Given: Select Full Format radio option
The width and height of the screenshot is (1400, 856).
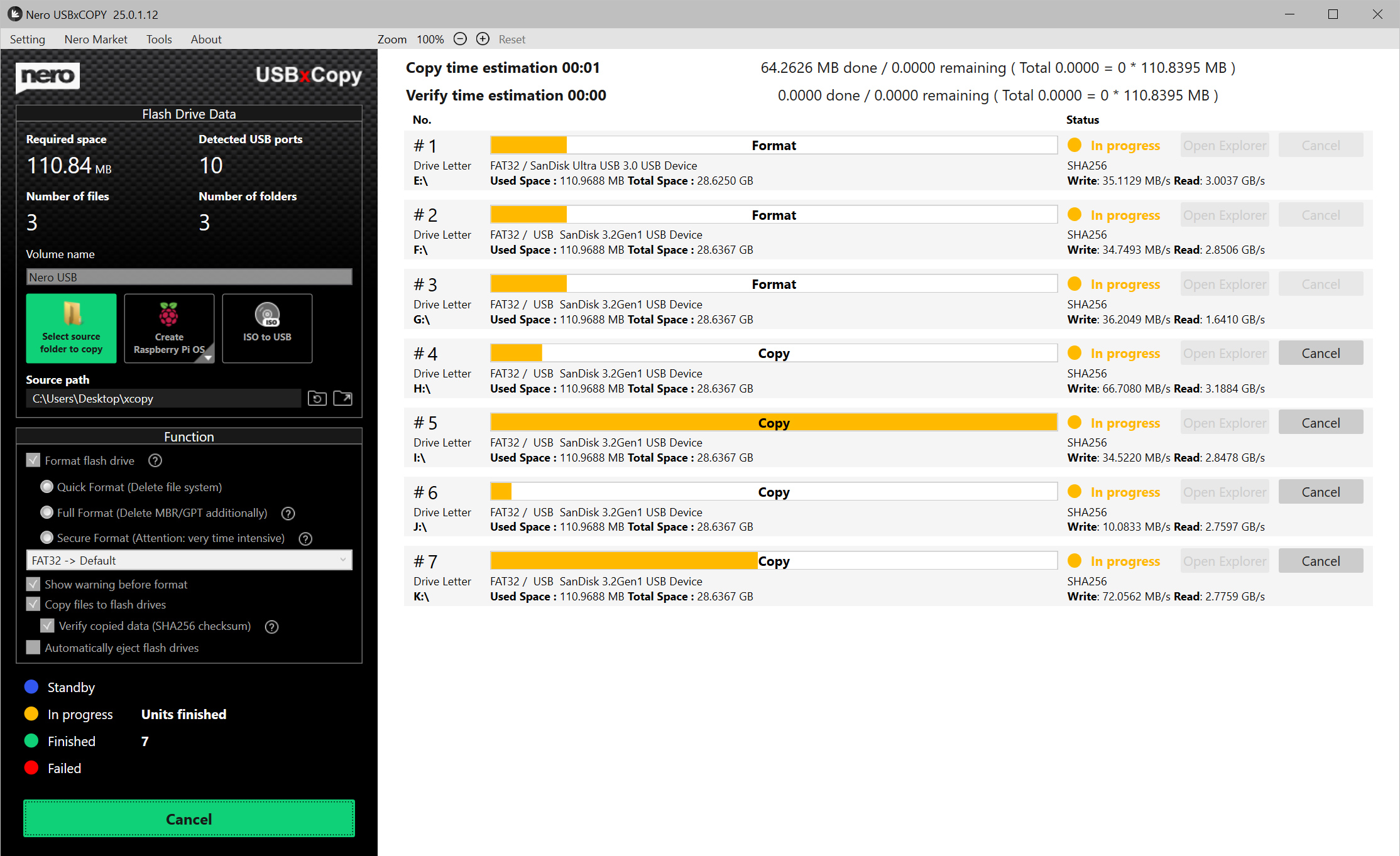Looking at the screenshot, I should tap(46, 512).
